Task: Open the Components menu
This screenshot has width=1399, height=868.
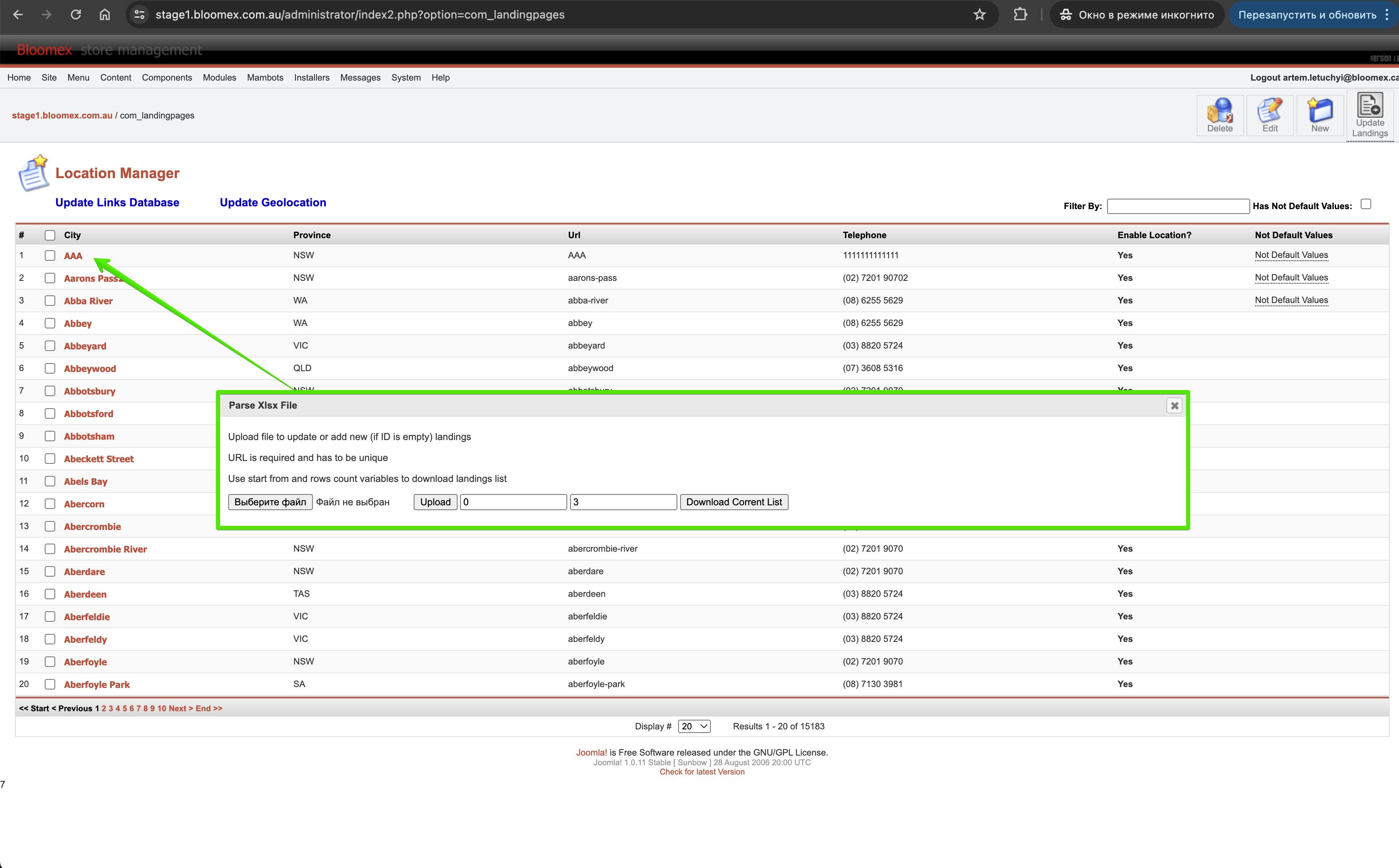Action: point(167,77)
